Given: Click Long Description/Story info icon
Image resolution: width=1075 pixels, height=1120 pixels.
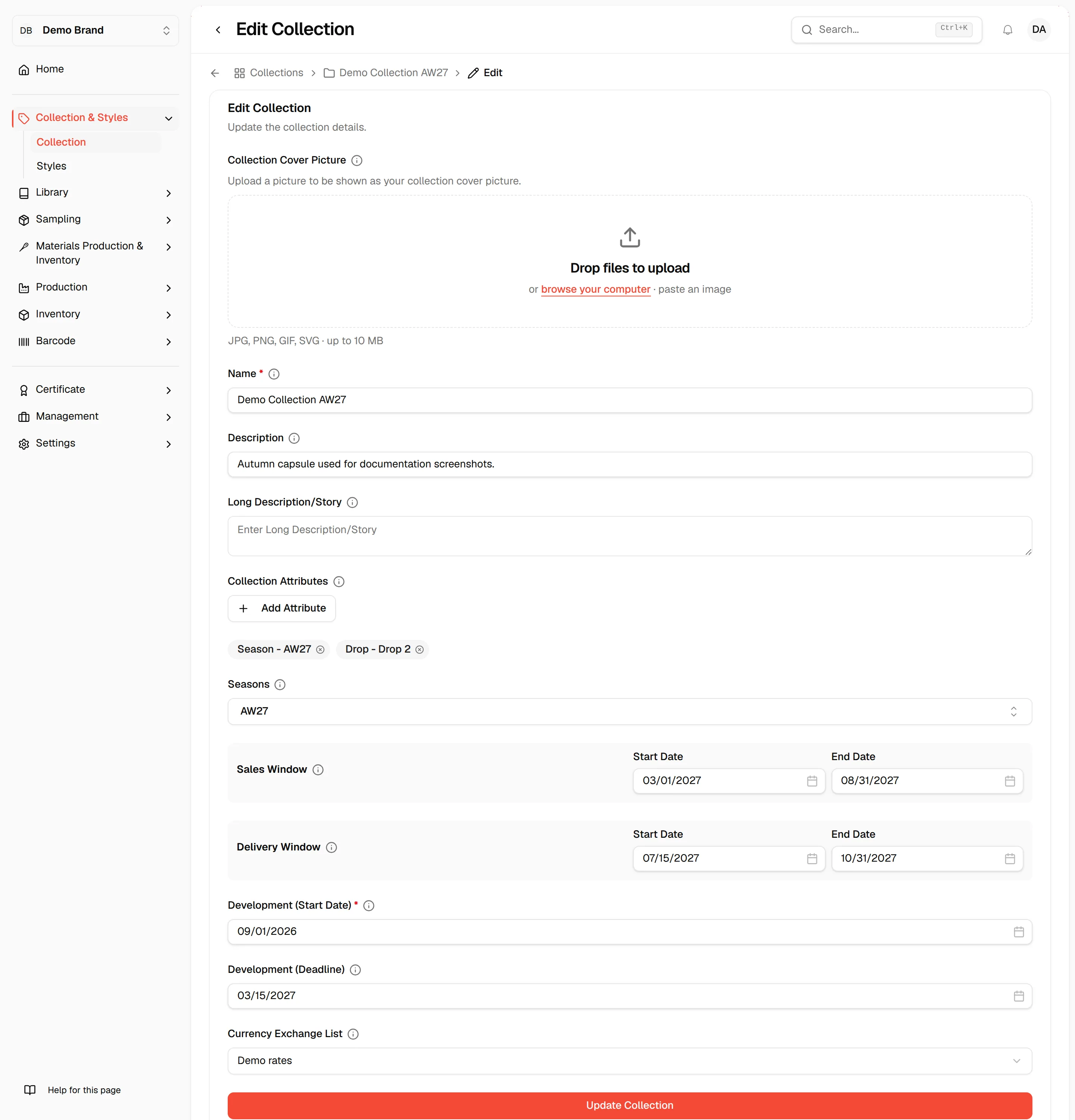Looking at the screenshot, I should [352, 503].
